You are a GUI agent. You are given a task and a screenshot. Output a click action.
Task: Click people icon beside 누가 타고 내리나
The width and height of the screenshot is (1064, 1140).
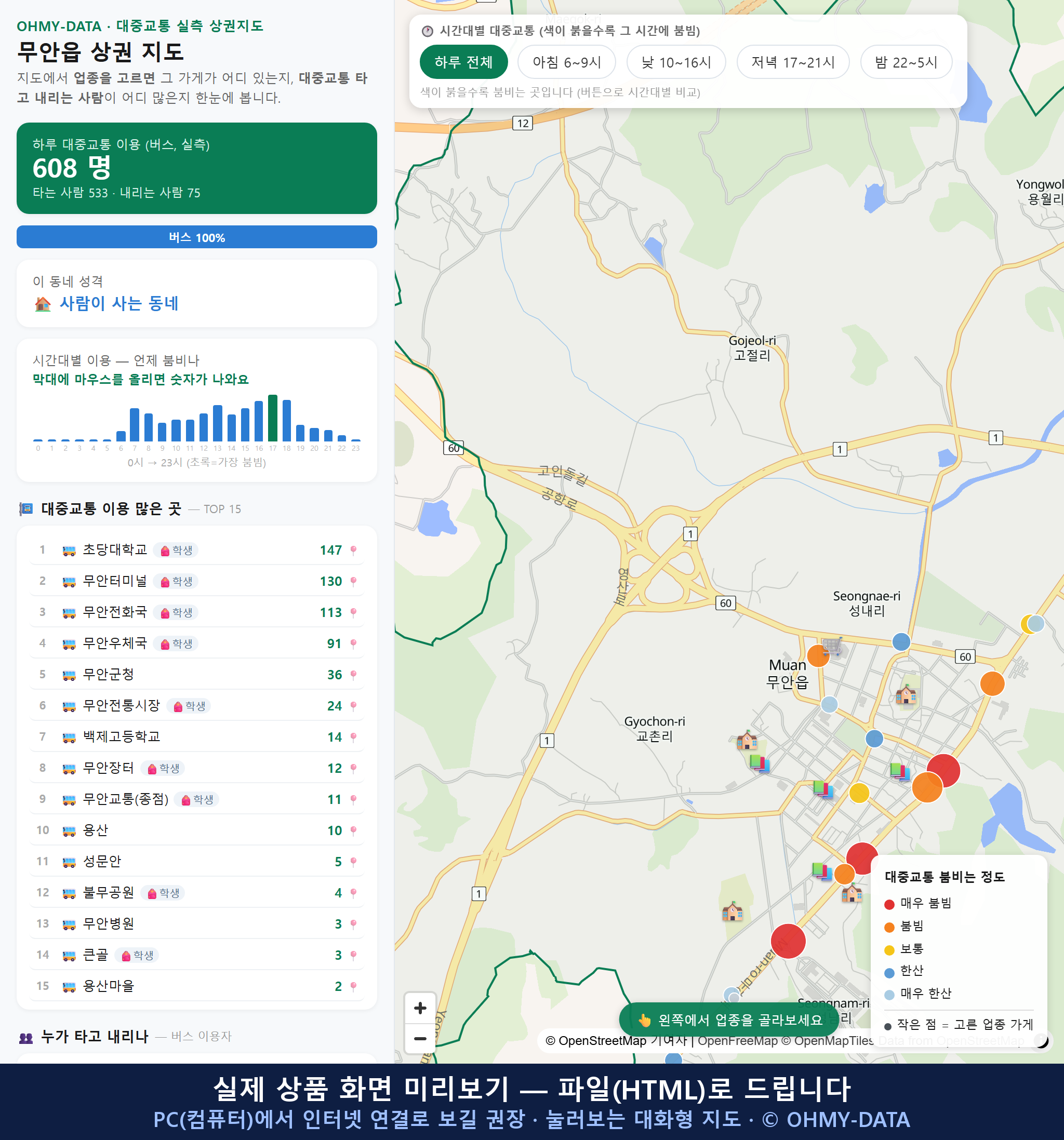pos(26,1037)
